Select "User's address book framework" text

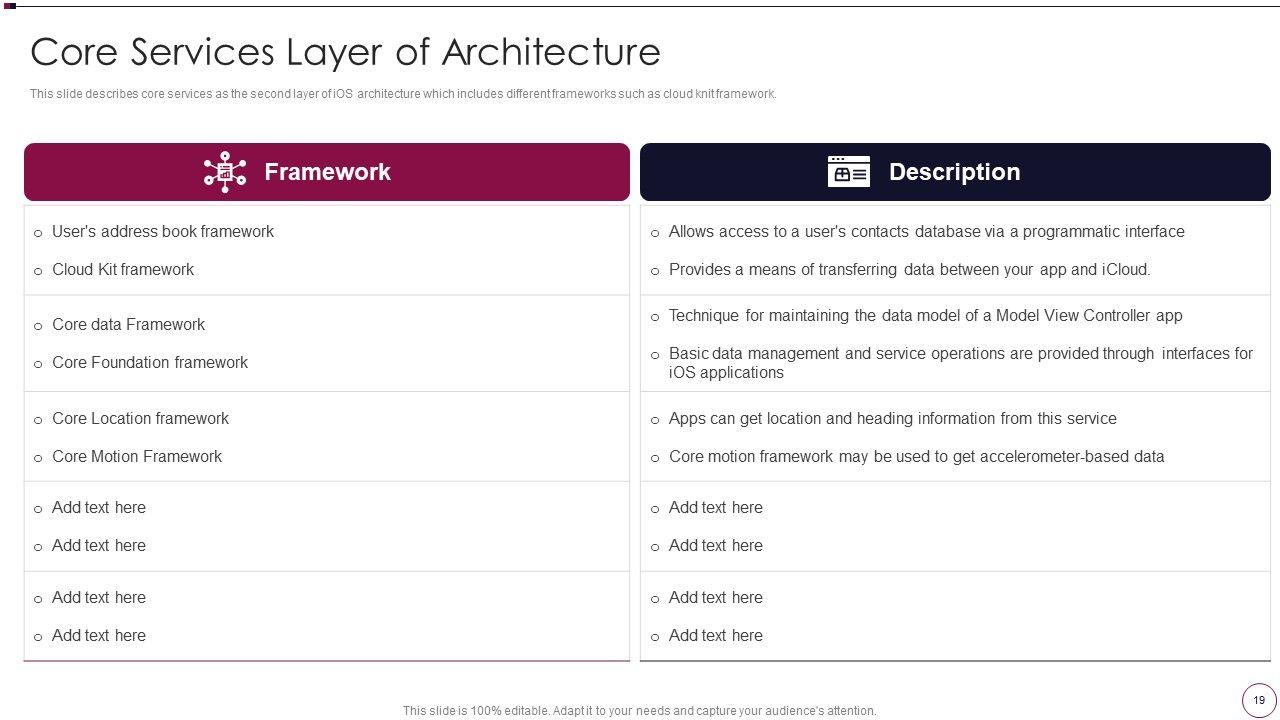(x=163, y=232)
